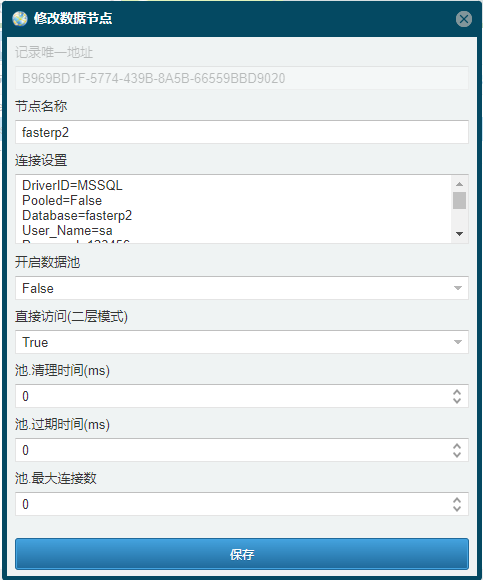Screen dimensions: 483x580
Task: Click into the 池.最大连接数 number field
Action: tap(233, 504)
